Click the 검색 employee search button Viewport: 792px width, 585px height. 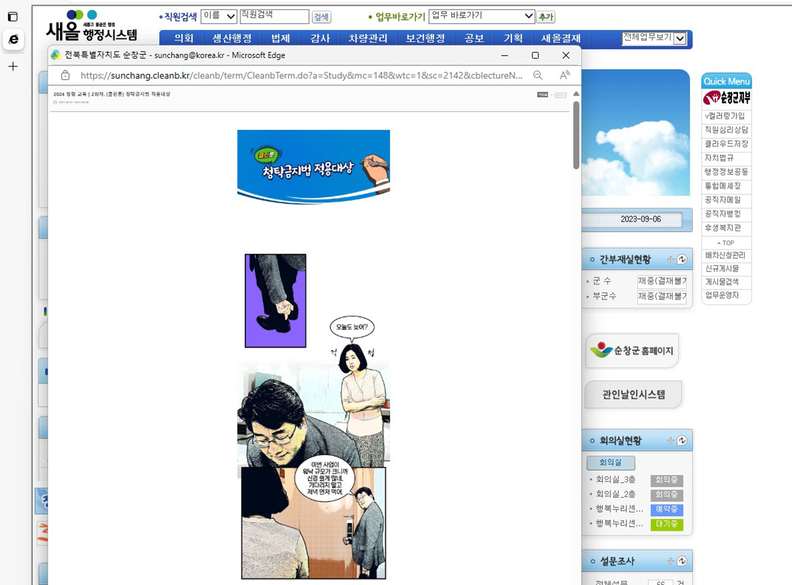click(x=321, y=17)
